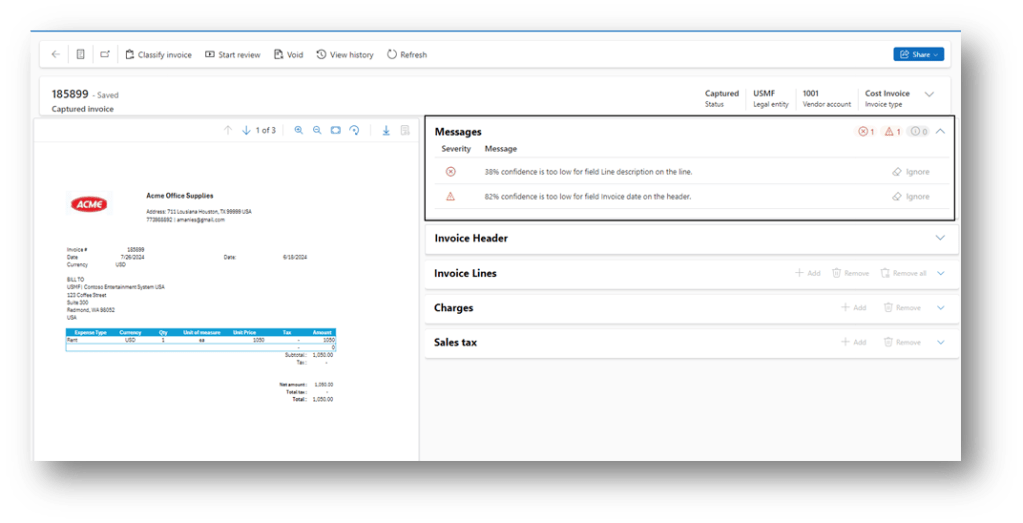Zoom out of the invoice document
This screenshot has height=523, width=1023.
tap(317, 131)
